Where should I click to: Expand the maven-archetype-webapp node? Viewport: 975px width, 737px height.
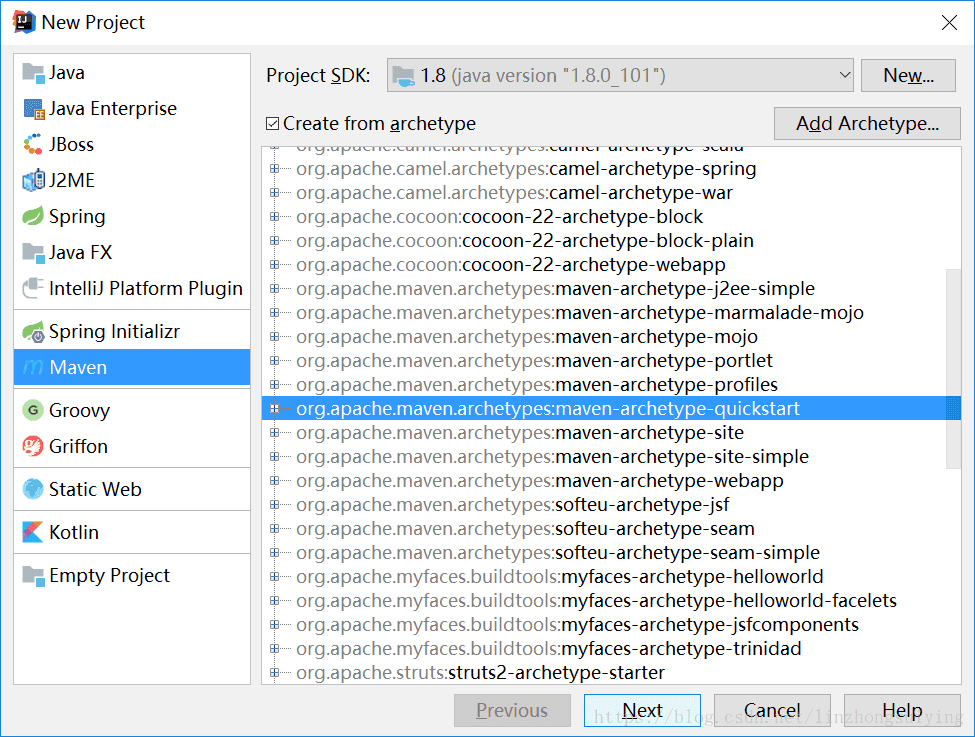(274, 481)
